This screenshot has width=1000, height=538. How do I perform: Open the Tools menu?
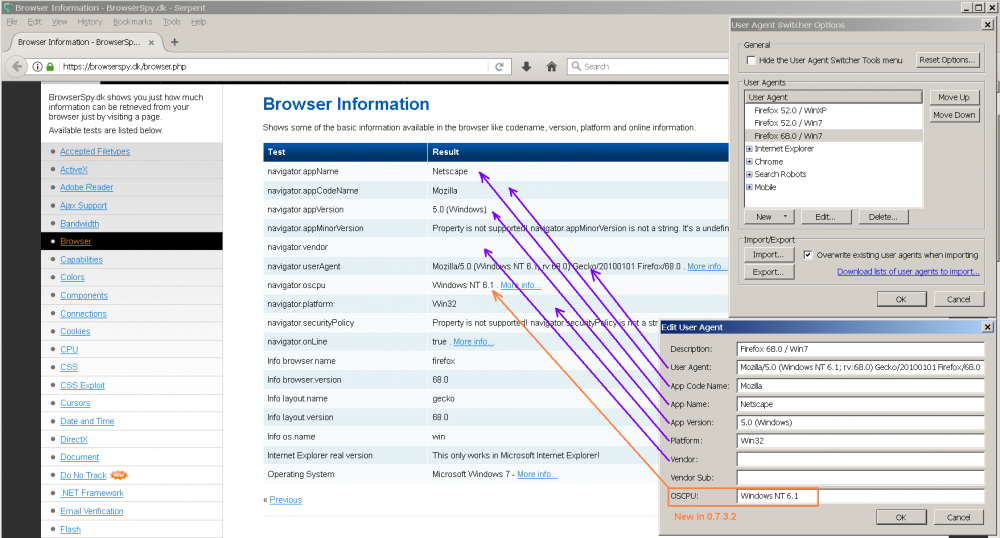coord(172,21)
